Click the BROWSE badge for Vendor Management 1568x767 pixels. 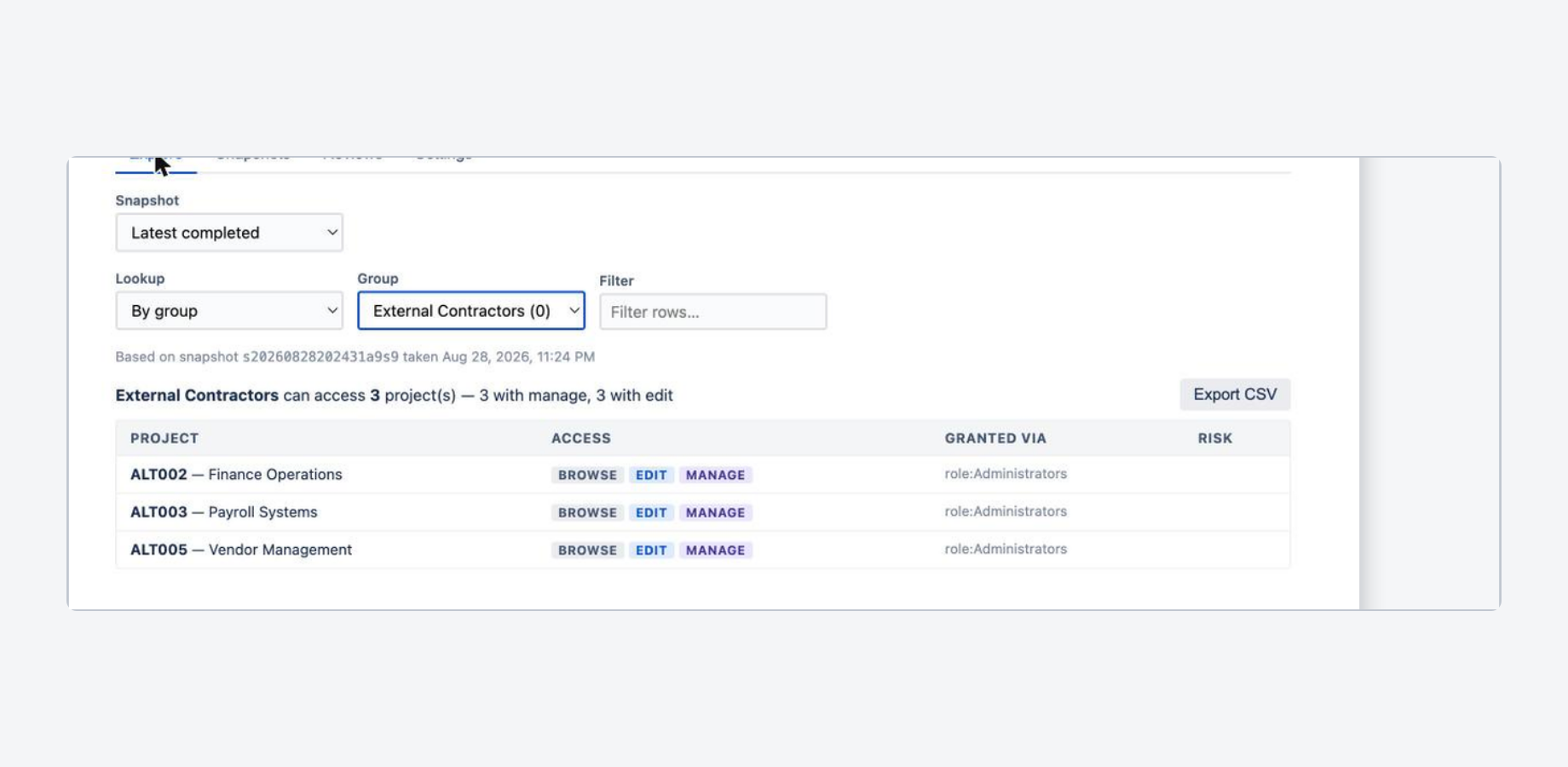coord(587,551)
